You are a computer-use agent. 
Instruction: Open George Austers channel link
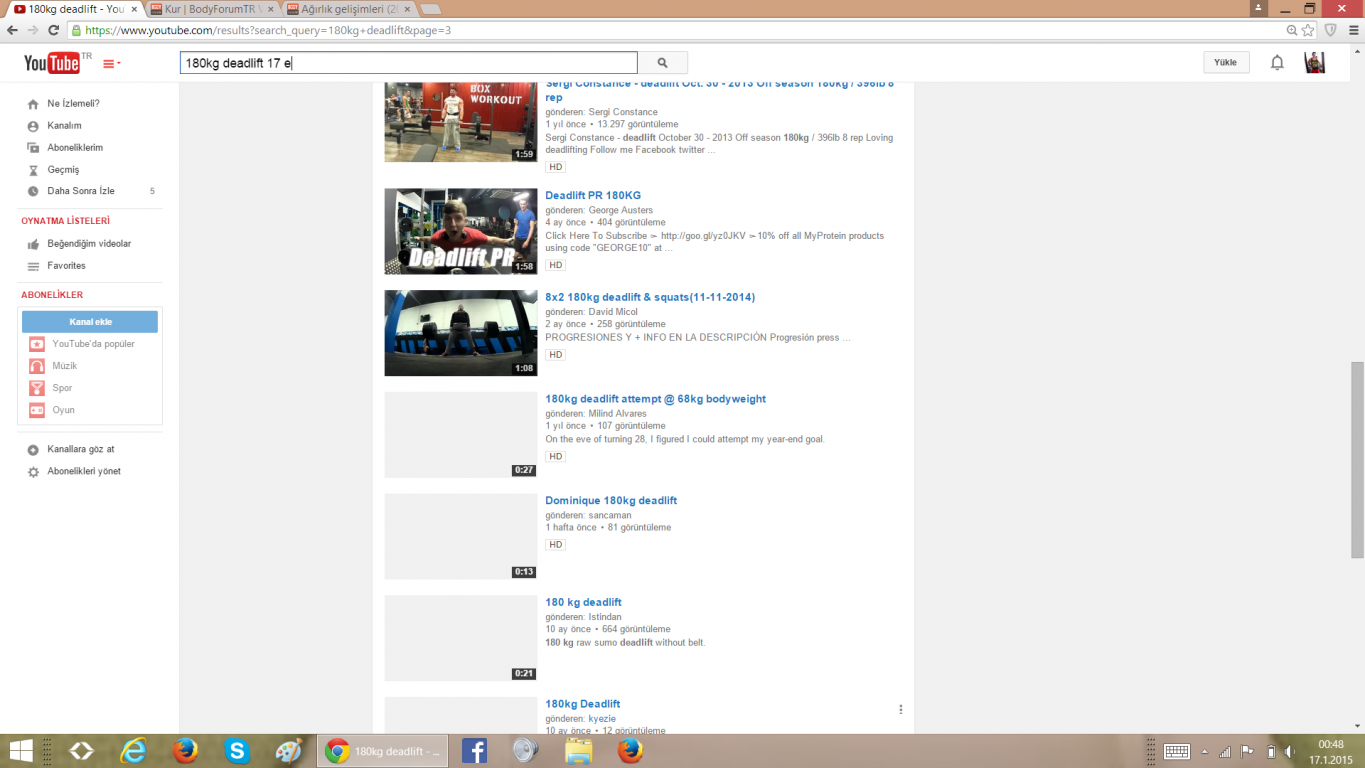point(620,210)
